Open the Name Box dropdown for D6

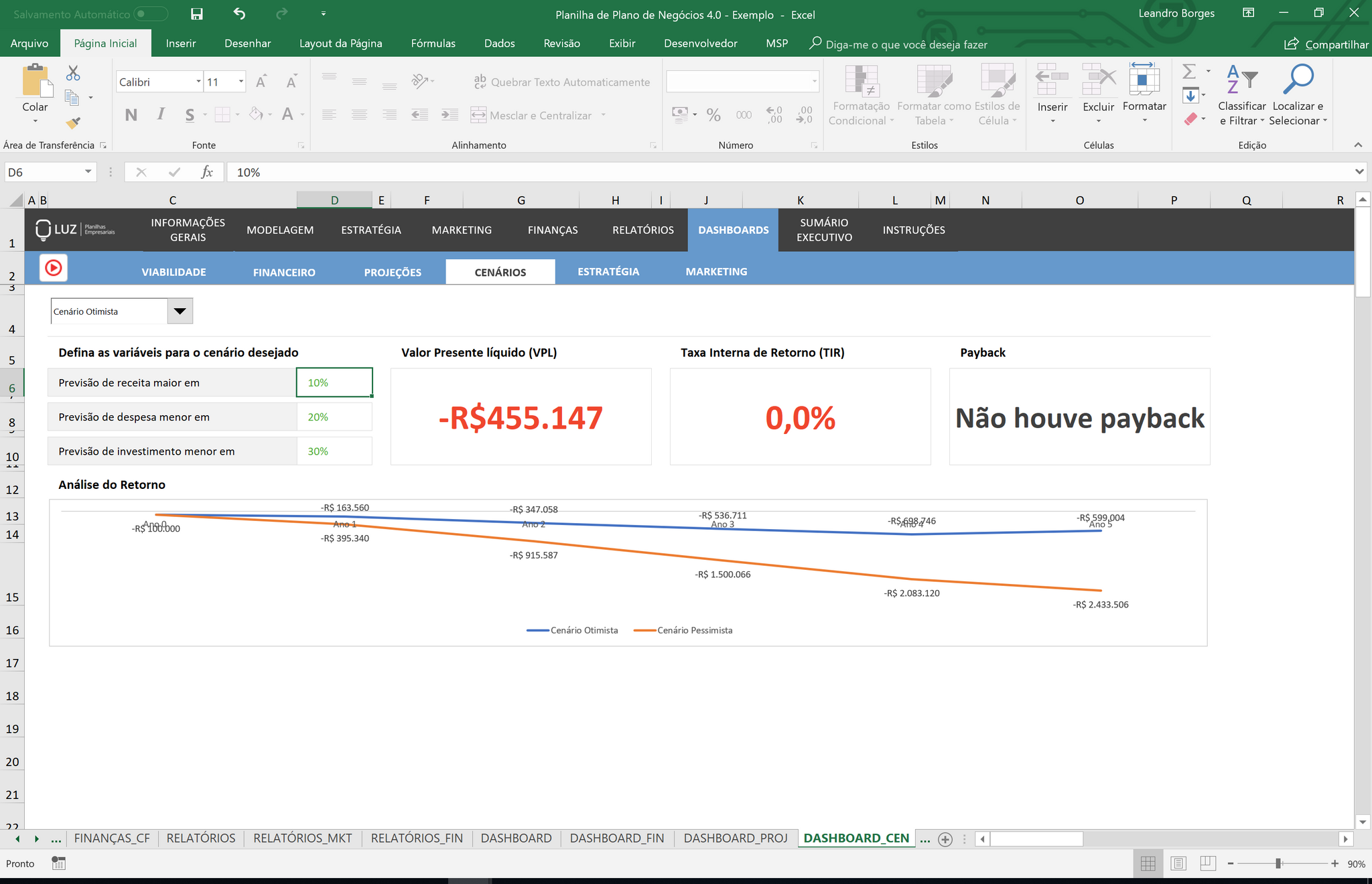pyautogui.click(x=88, y=172)
